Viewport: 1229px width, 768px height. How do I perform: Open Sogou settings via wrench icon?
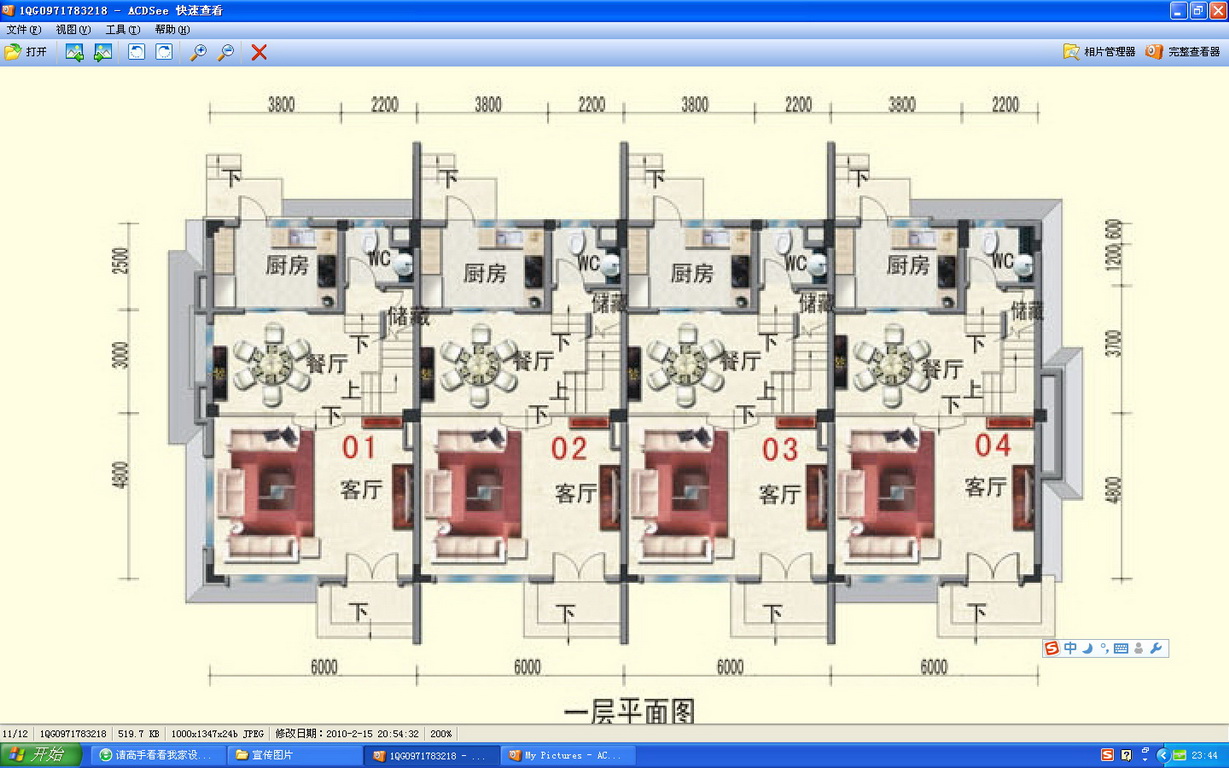1157,649
